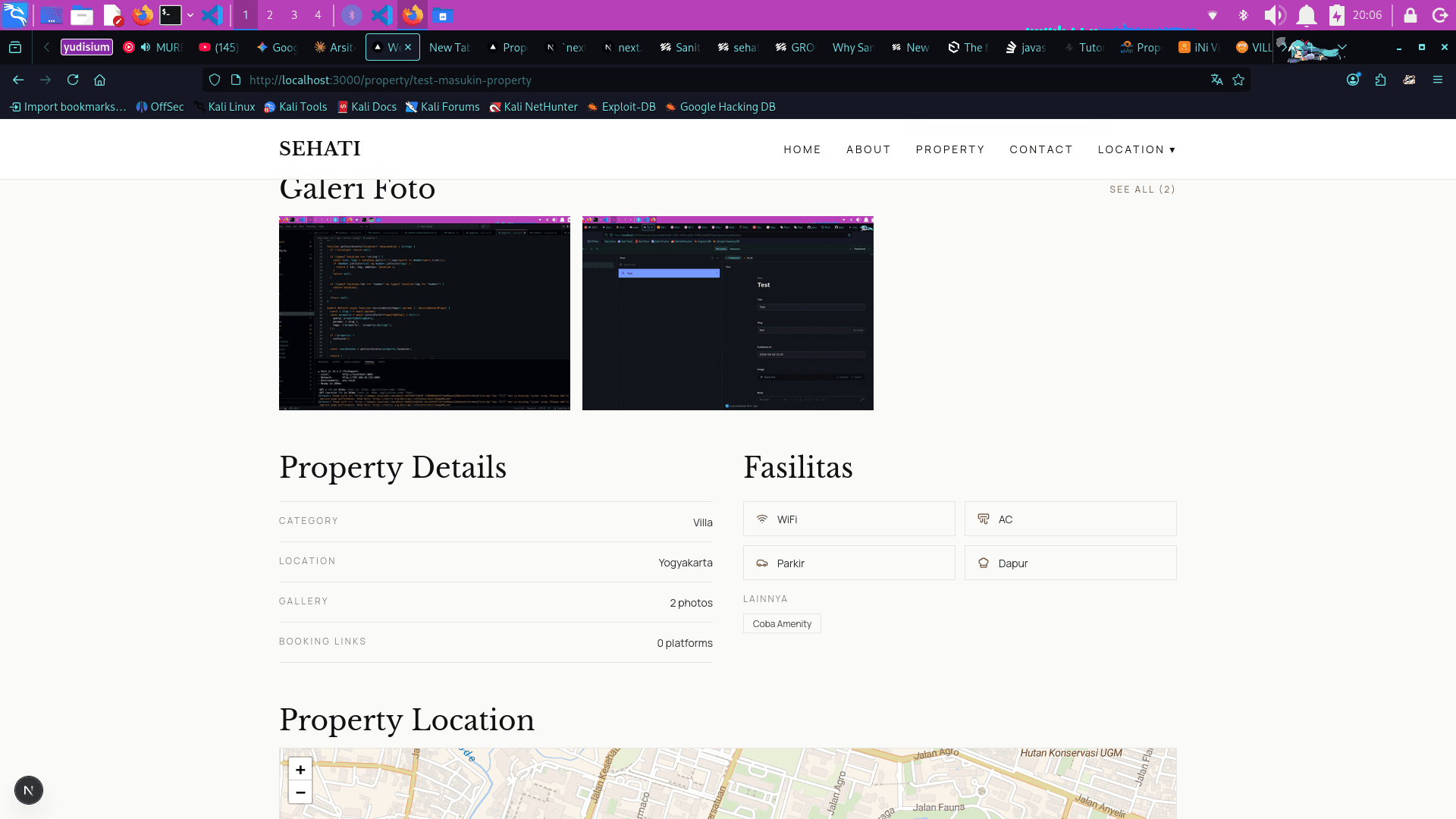Launch the terminal emulator from the panel

[171, 14]
